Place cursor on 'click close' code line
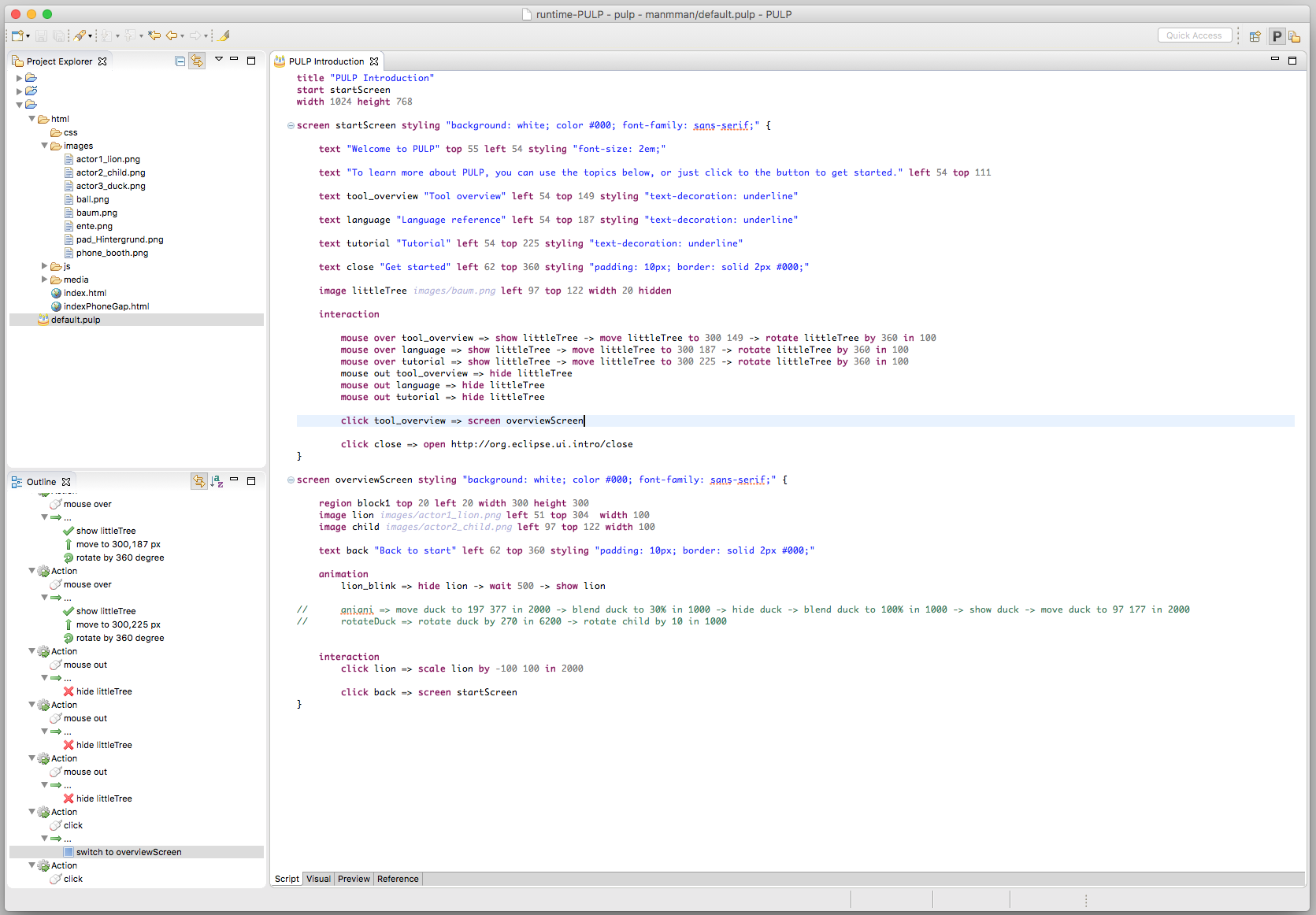Viewport: 1316px width, 915px height. tap(487, 444)
